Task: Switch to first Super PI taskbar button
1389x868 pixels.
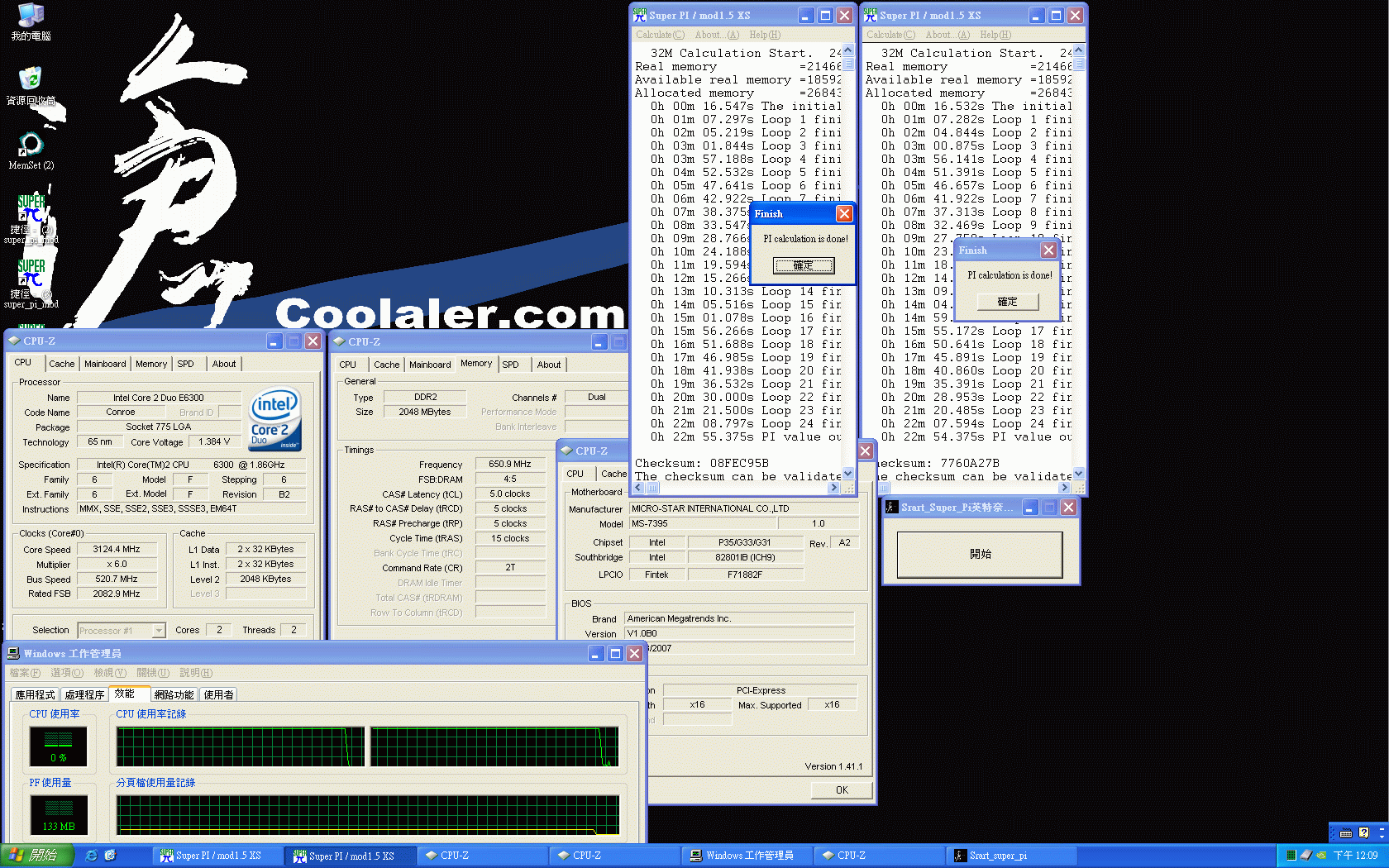Action: tap(217, 856)
